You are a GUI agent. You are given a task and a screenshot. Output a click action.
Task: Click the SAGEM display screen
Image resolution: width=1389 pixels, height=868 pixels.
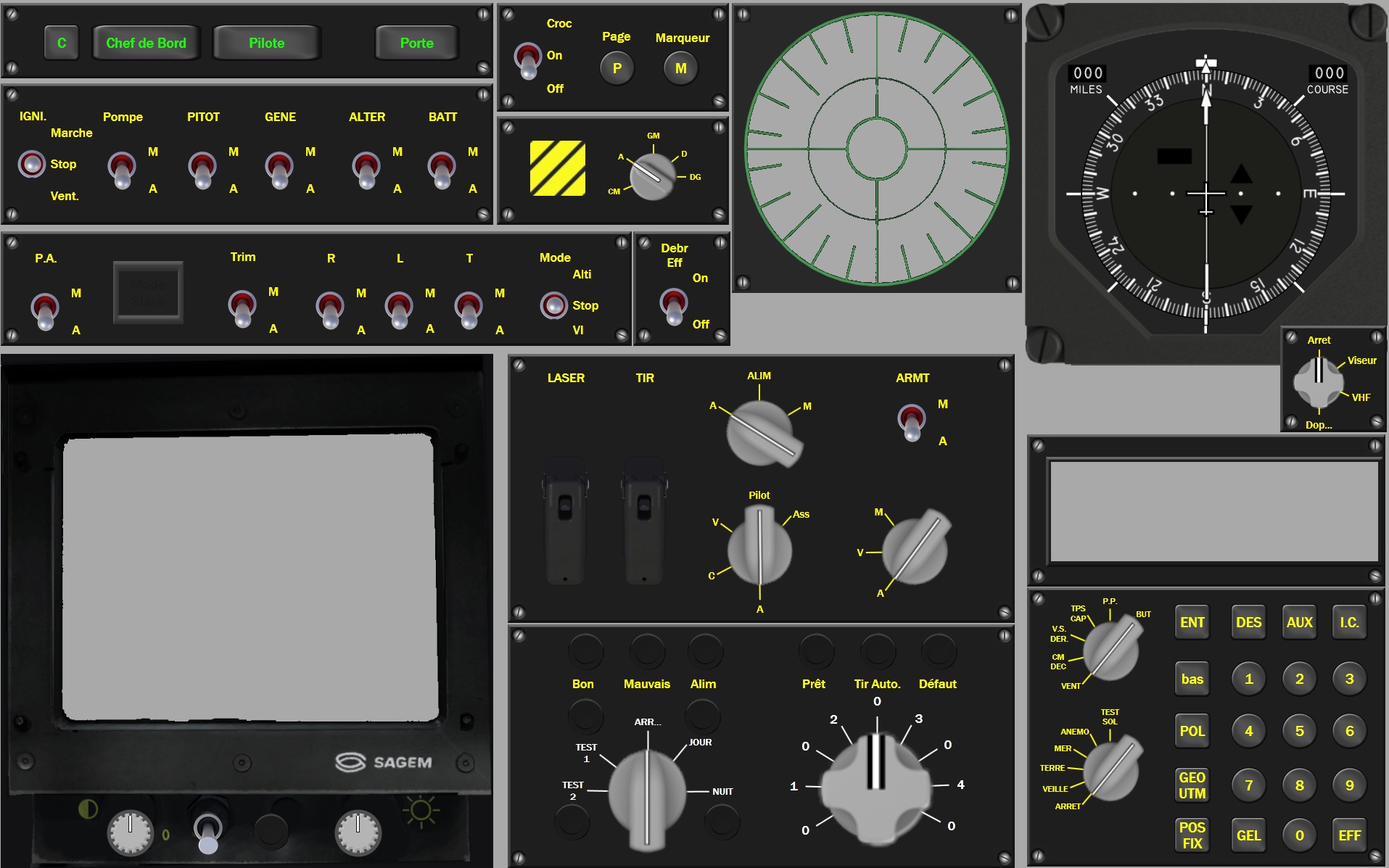pyautogui.click(x=250, y=577)
